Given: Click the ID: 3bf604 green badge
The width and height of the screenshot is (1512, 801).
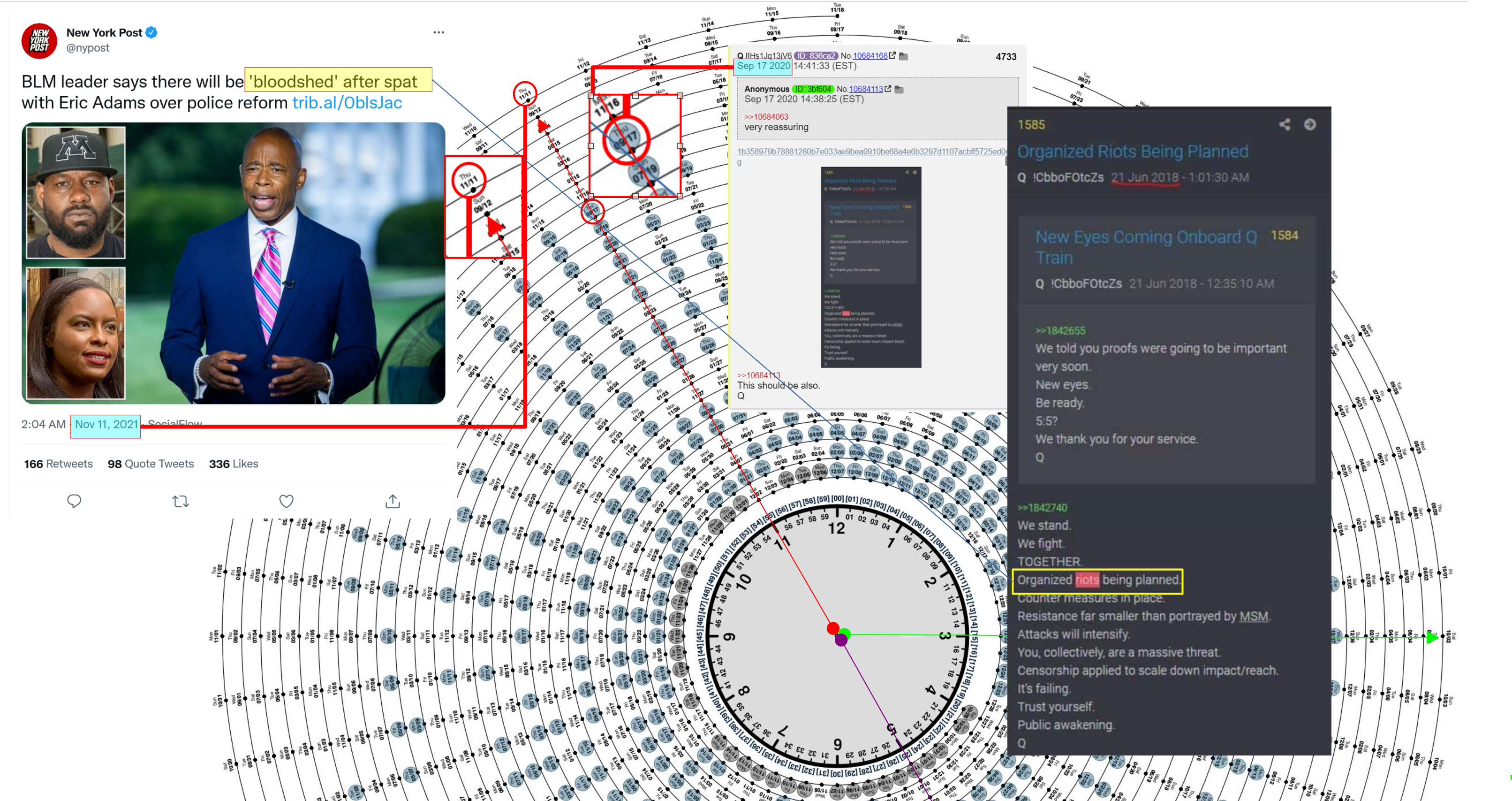Looking at the screenshot, I should [812, 89].
